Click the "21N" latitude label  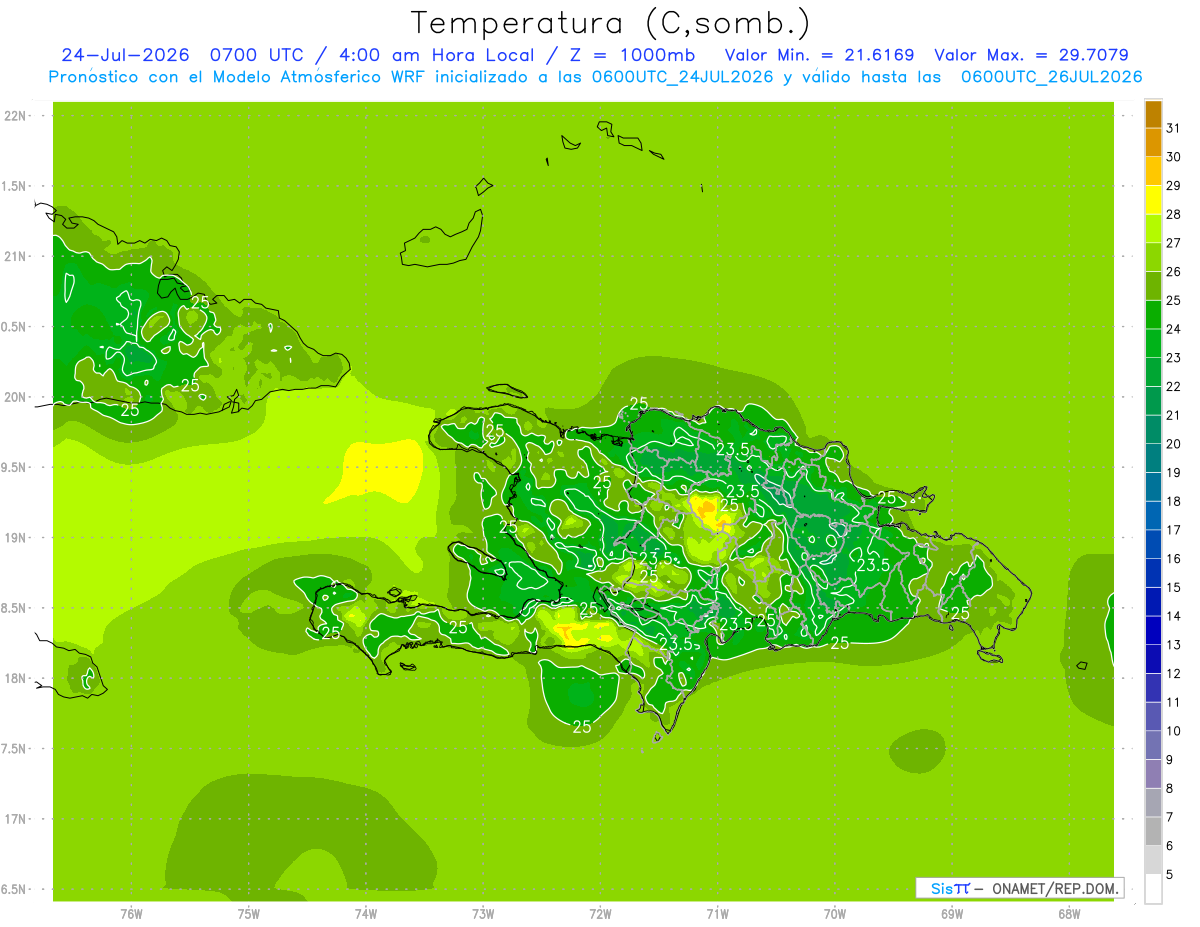point(16,257)
